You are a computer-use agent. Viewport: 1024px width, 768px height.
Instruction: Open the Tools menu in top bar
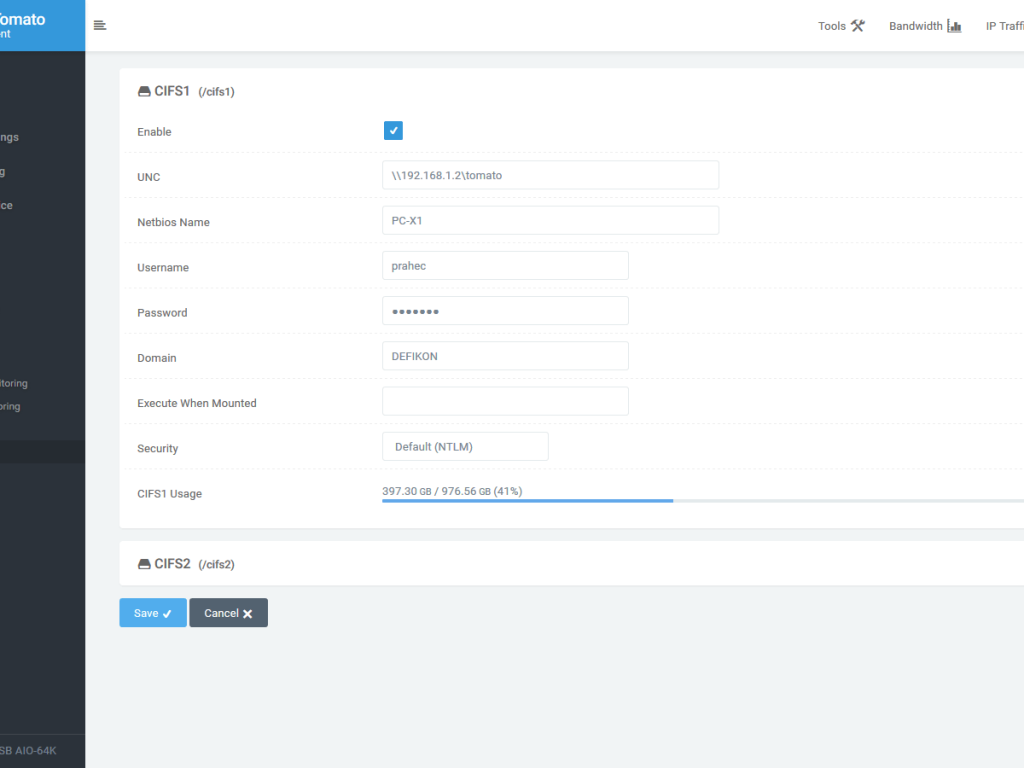point(832,26)
